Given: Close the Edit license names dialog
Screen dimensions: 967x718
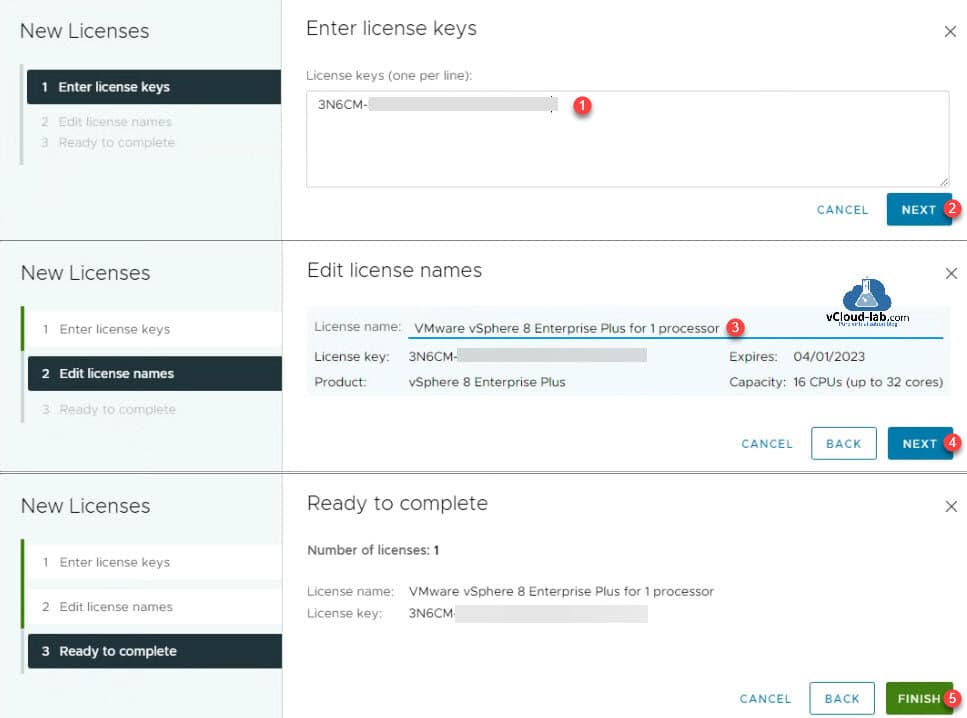Looking at the screenshot, I should 951,273.
